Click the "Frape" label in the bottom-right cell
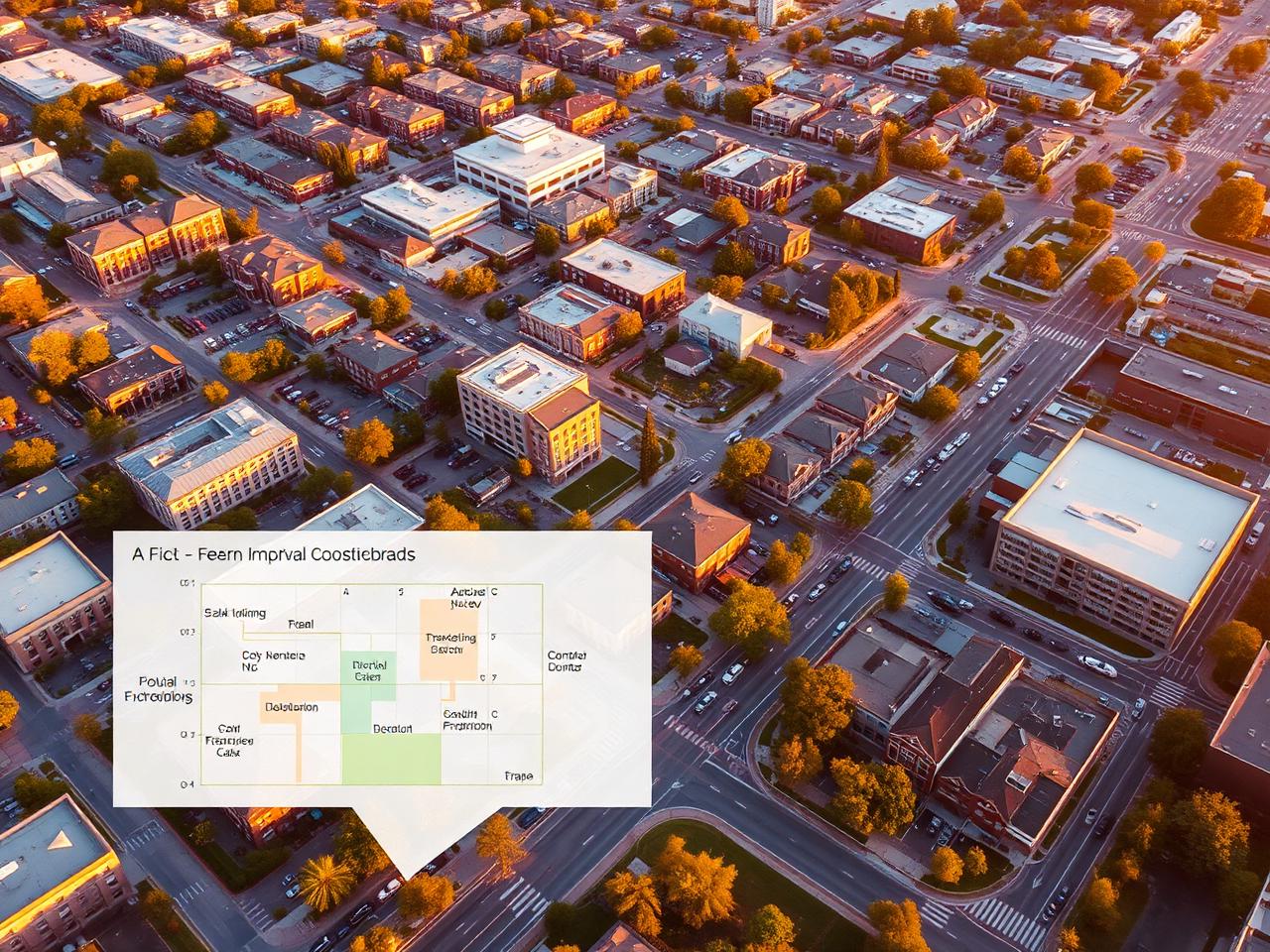Viewport: 1270px width, 952px height. (x=518, y=774)
